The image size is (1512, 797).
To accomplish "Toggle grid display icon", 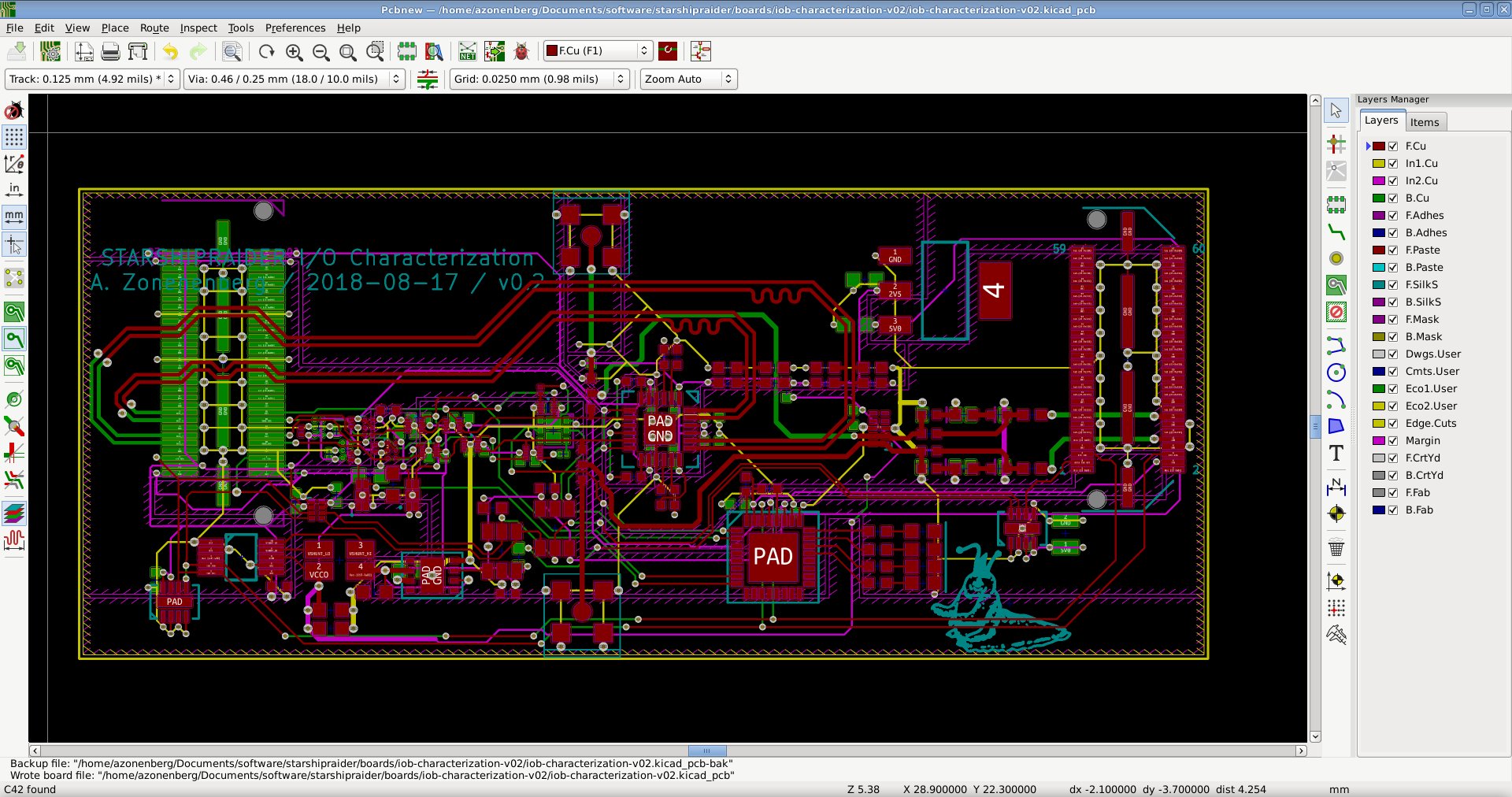I will pos(14,137).
